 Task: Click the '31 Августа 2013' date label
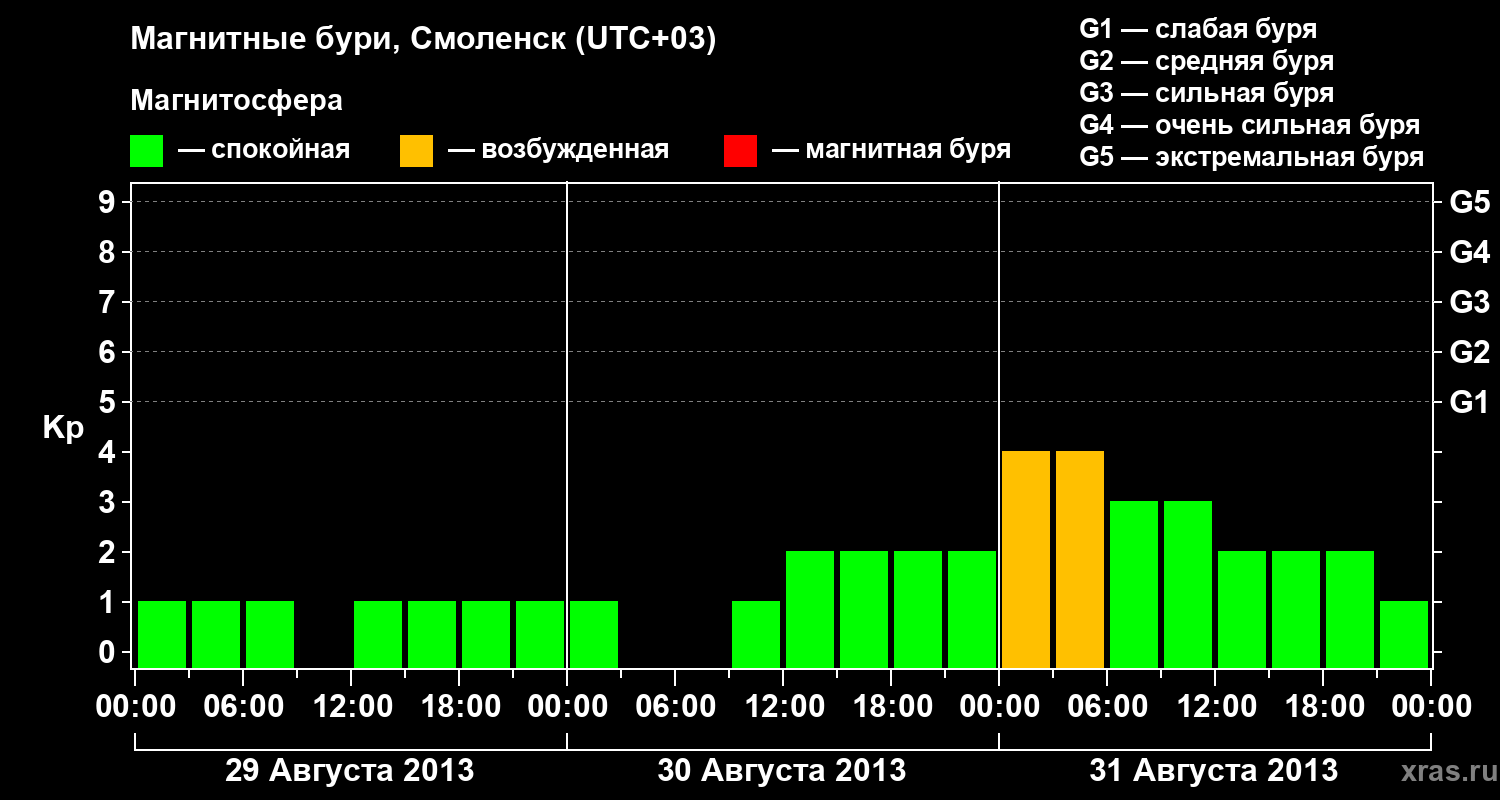(1214, 771)
